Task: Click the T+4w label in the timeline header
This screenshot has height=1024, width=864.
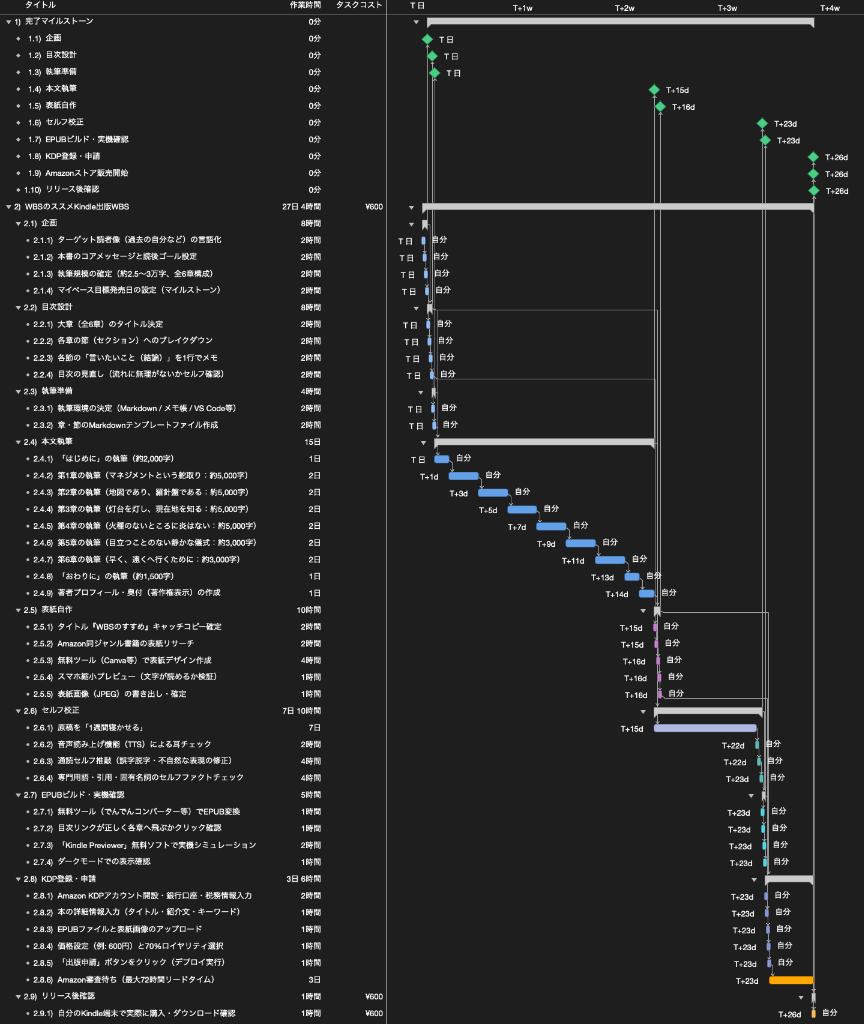Action: click(x=830, y=8)
